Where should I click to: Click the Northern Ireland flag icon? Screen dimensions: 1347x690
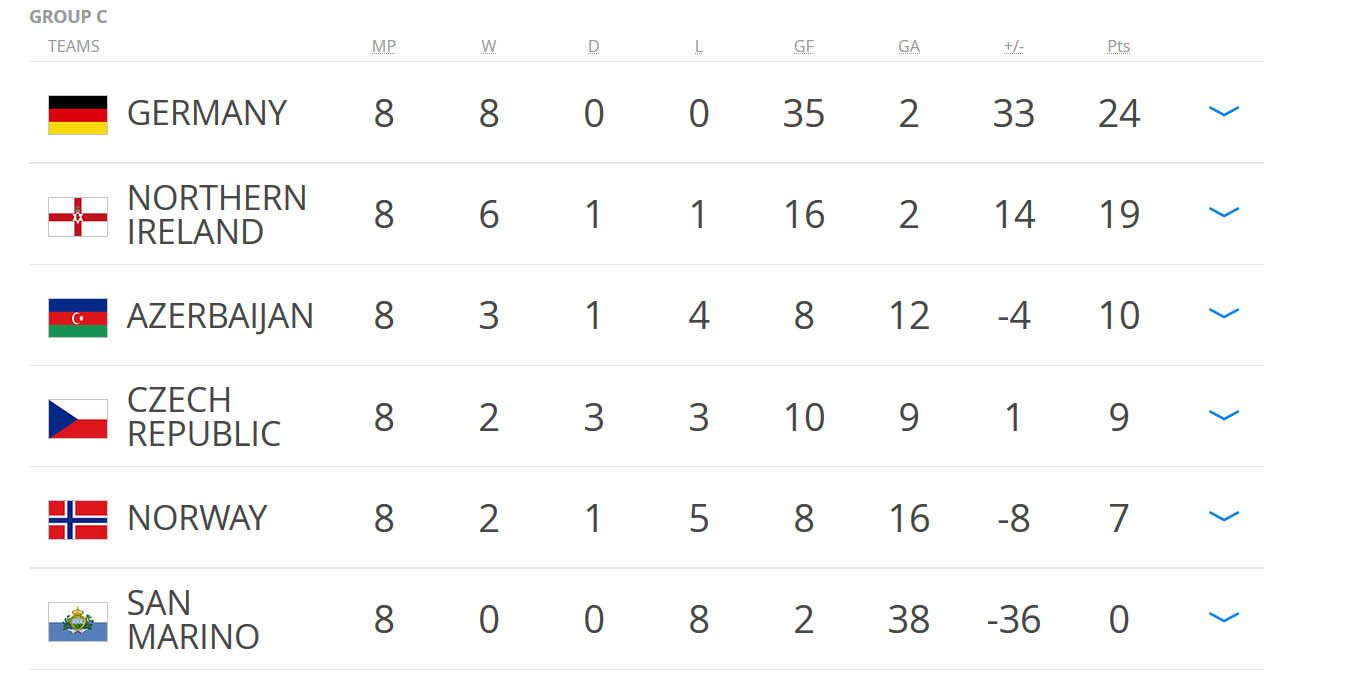click(78, 216)
